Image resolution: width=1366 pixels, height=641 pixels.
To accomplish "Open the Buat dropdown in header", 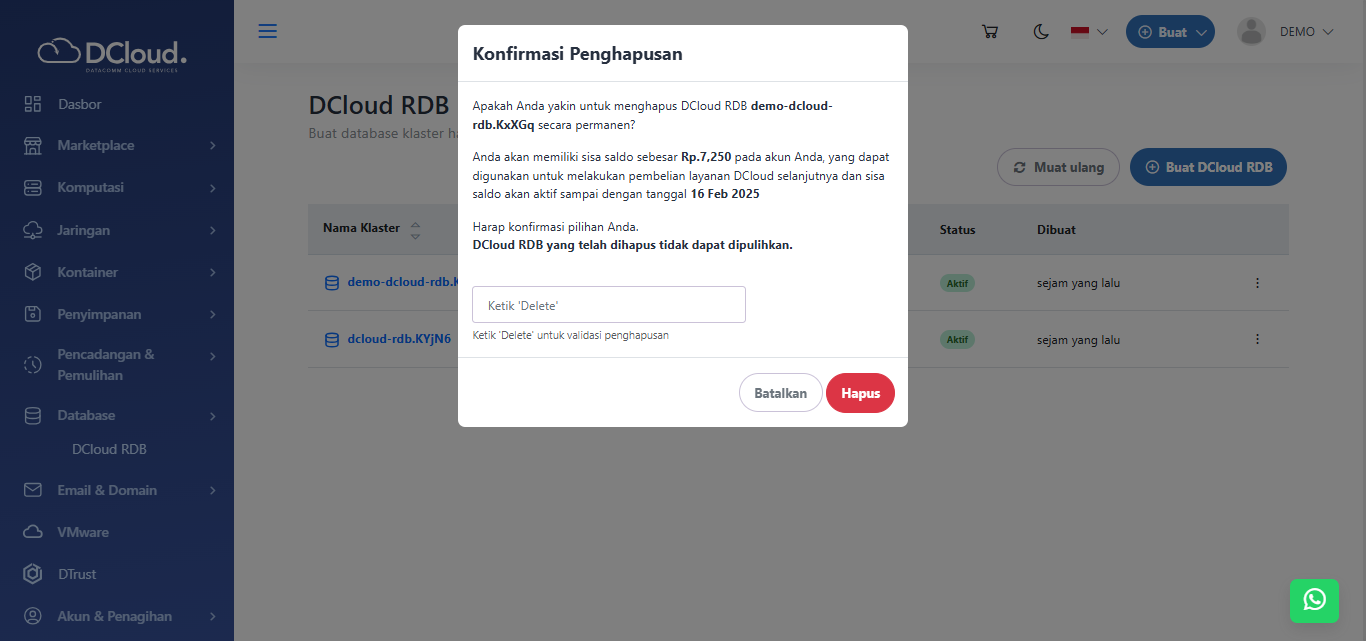I will tap(1170, 32).
